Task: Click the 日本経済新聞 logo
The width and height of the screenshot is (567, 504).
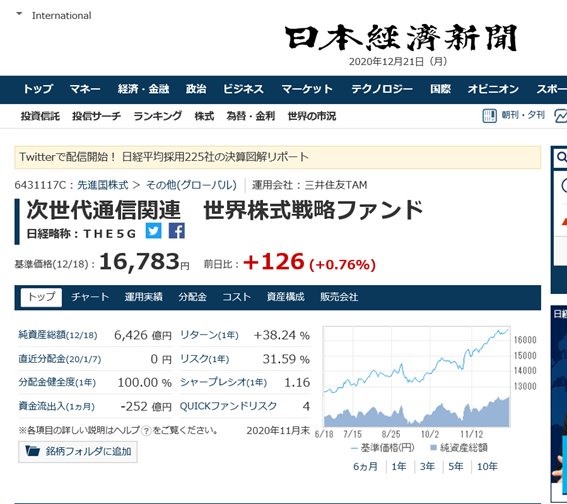Action: tap(401, 38)
